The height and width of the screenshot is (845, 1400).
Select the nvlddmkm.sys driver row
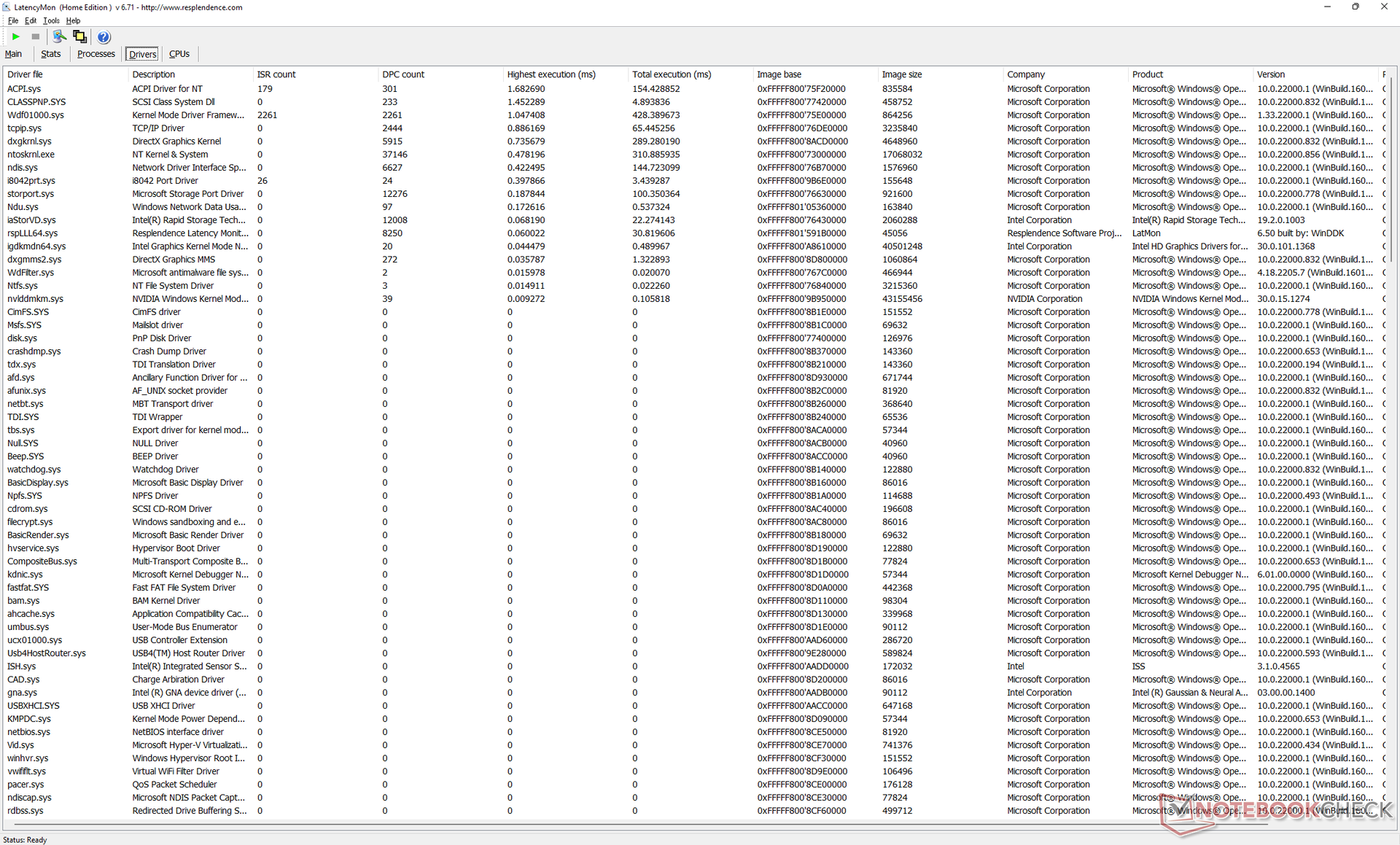click(35, 299)
